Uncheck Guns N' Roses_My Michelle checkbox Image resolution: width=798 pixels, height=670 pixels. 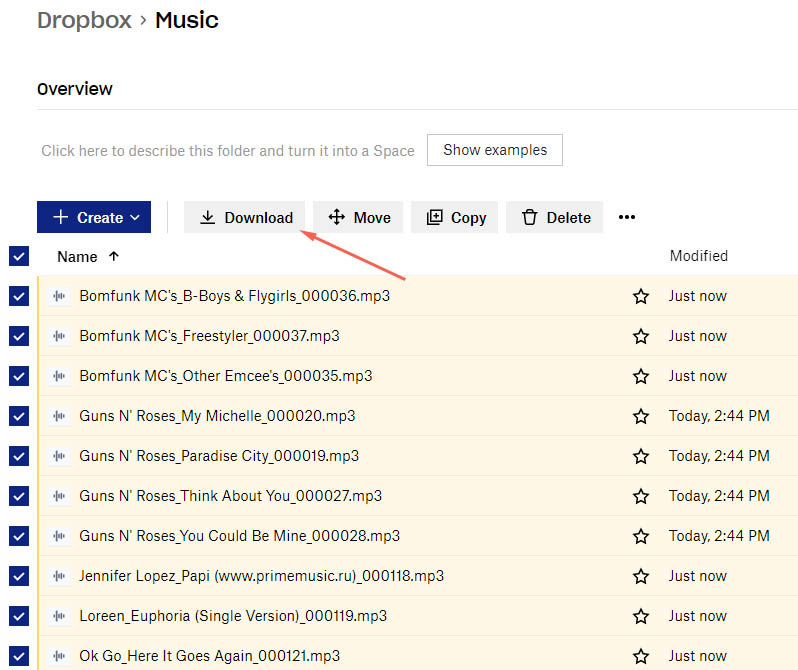[19, 416]
